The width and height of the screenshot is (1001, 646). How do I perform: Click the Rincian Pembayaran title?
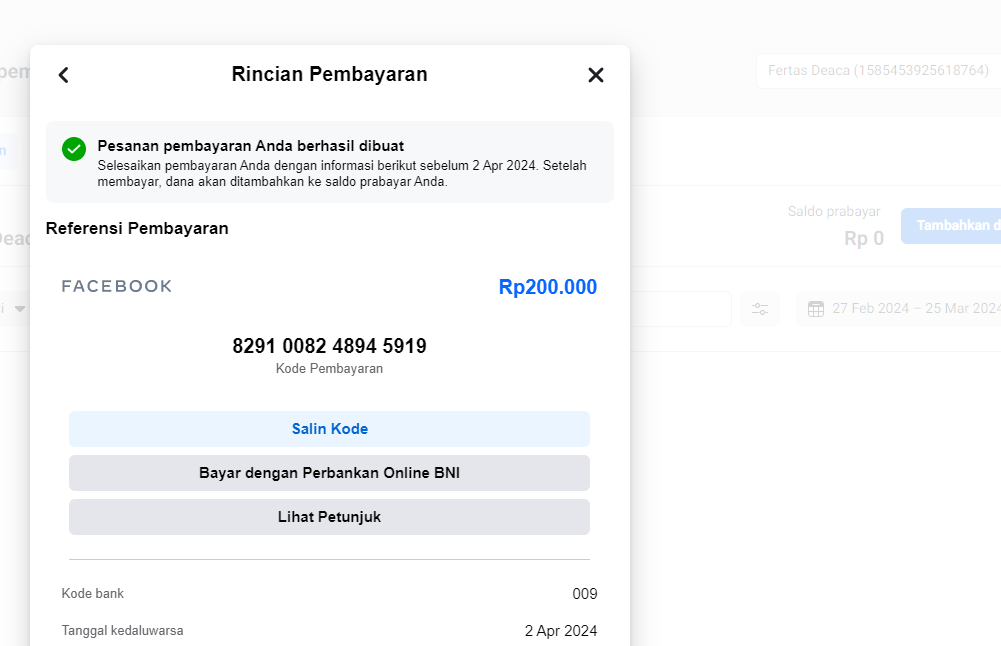click(x=329, y=74)
